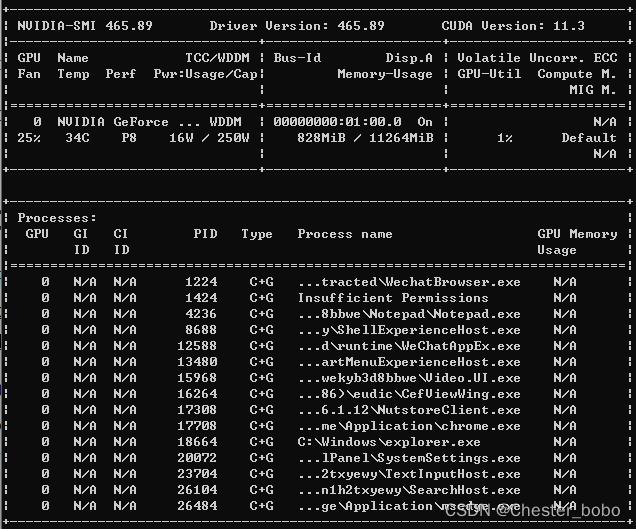The width and height of the screenshot is (636, 529).
Task: Click PID 4236 in the process list
Action: (201, 314)
